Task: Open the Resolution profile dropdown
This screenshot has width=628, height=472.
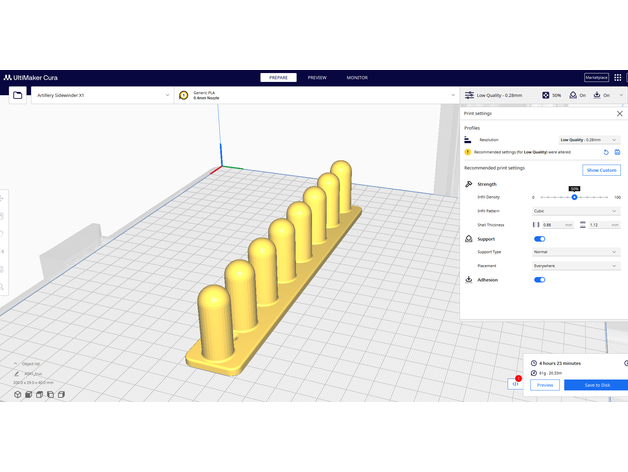Action: (590, 140)
